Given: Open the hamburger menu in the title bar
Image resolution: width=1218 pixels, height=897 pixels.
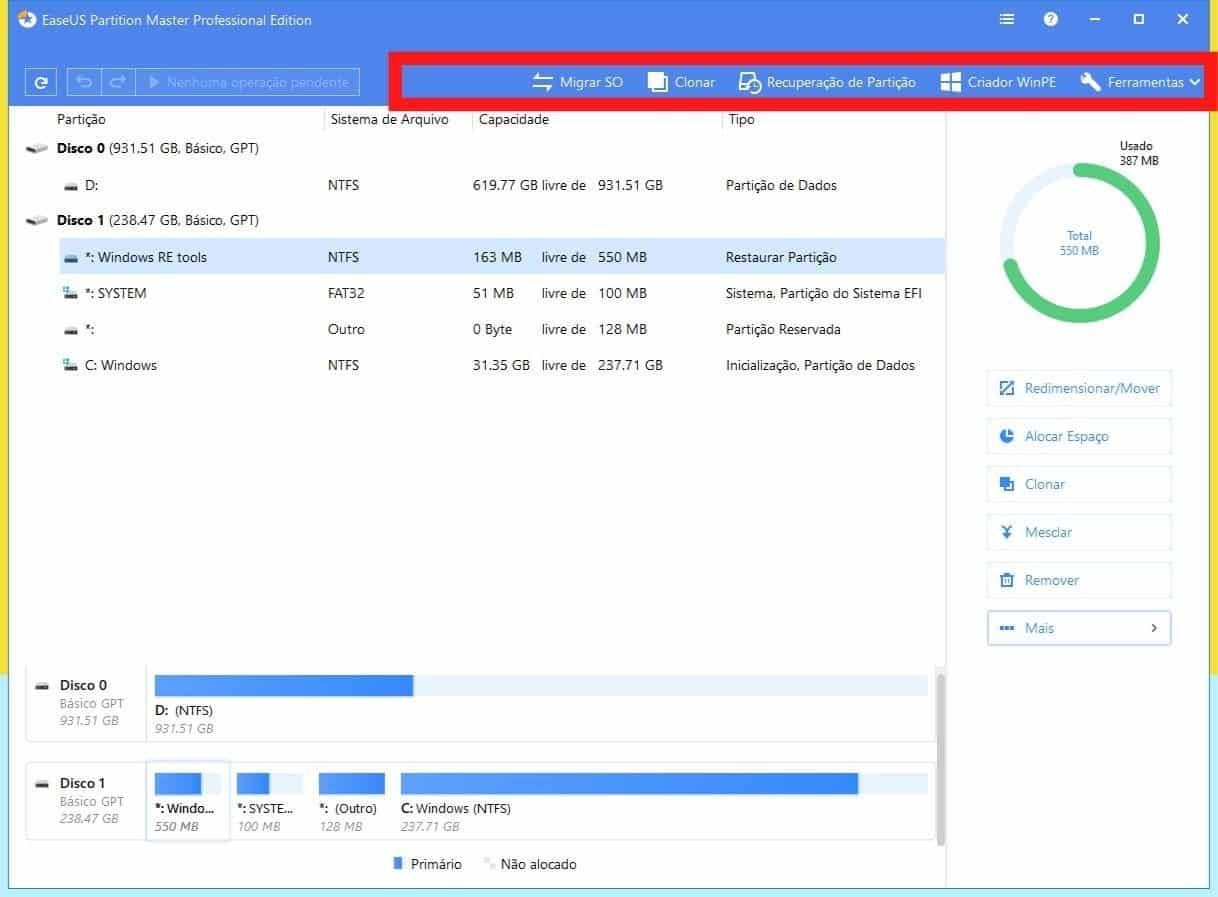Looking at the screenshot, I should point(1006,19).
